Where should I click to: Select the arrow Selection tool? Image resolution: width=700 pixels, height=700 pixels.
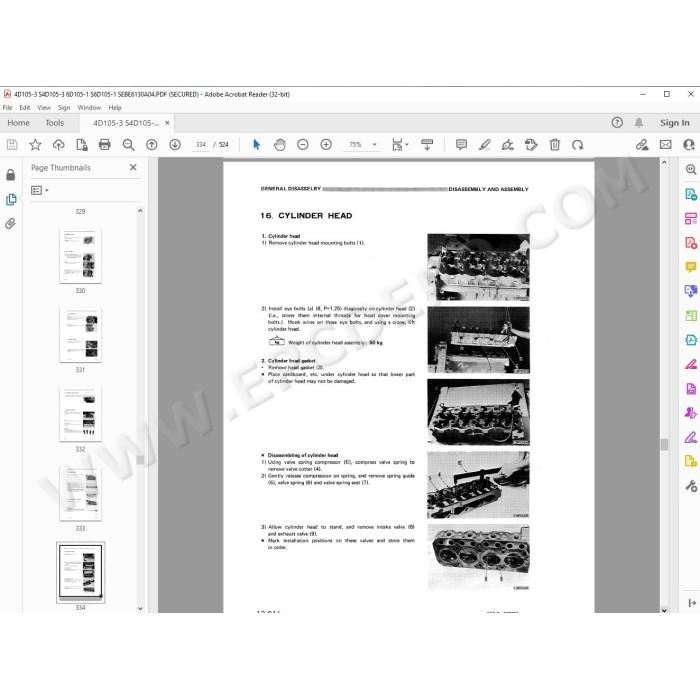256,145
